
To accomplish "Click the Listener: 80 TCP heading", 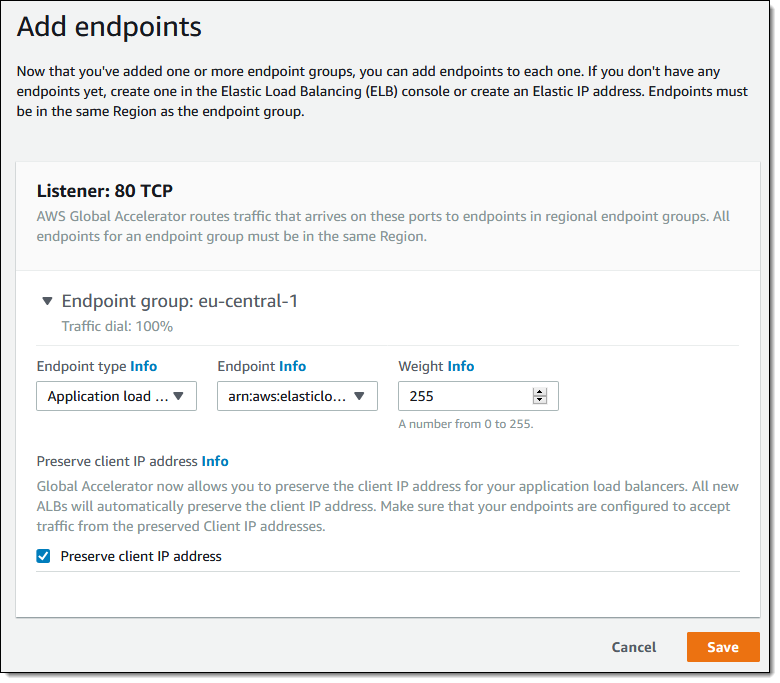I will click(x=106, y=190).
